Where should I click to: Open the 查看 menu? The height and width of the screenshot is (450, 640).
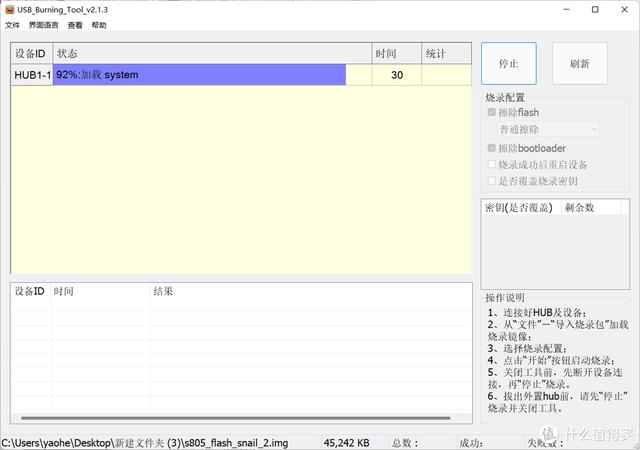75,25
